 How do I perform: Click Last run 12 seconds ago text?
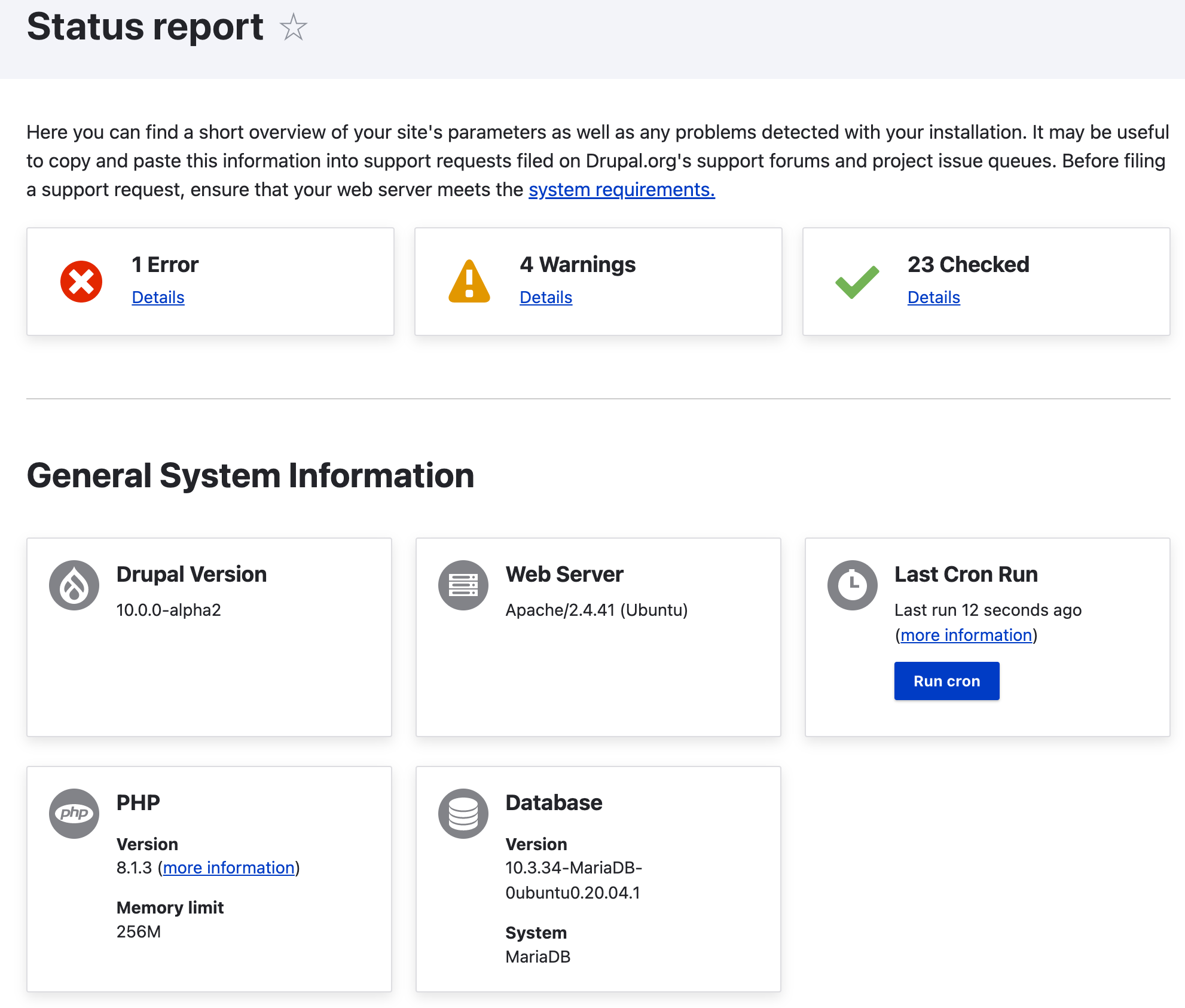point(988,610)
